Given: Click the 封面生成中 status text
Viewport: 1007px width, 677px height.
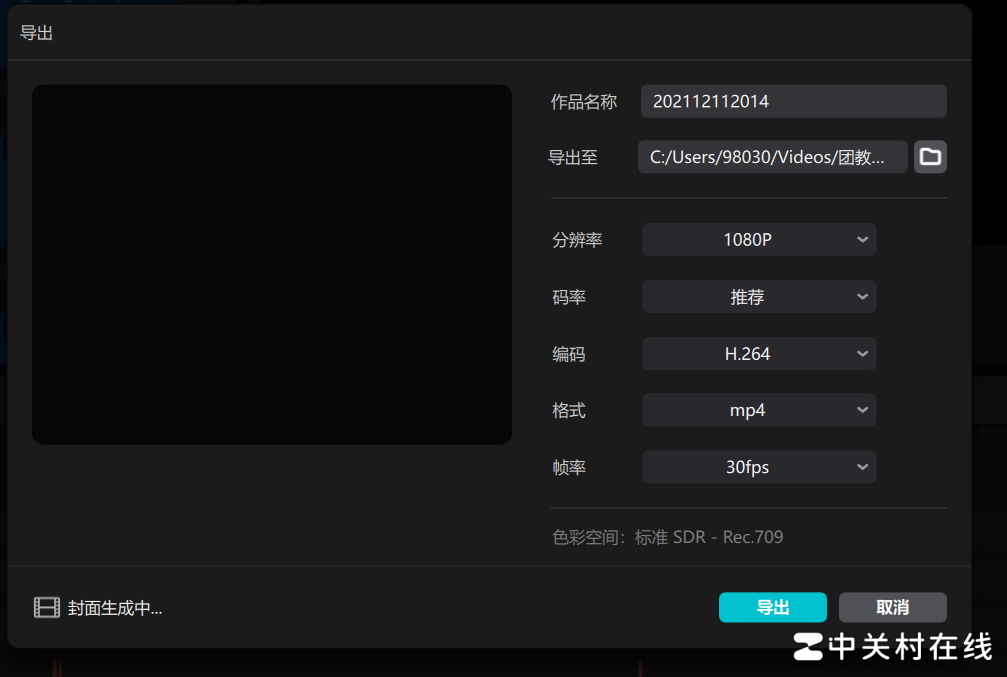Looking at the screenshot, I should click(x=111, y=607).
